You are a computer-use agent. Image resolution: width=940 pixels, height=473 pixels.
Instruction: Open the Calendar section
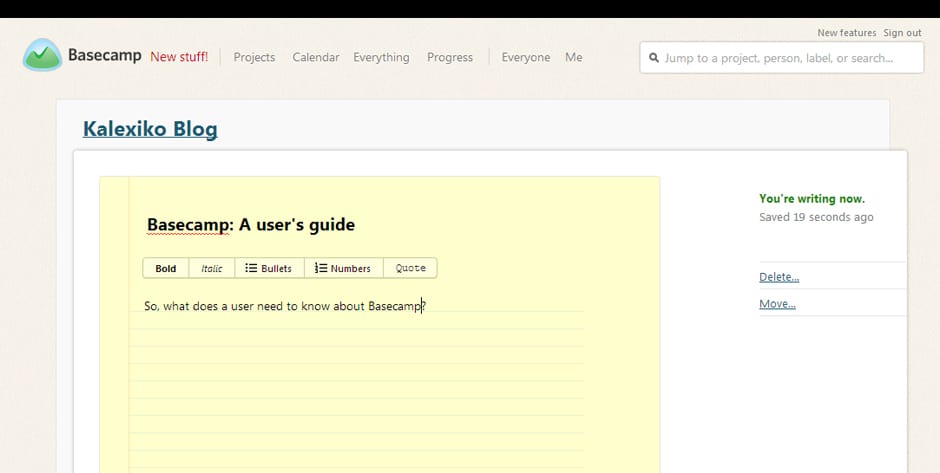[315, 57]
